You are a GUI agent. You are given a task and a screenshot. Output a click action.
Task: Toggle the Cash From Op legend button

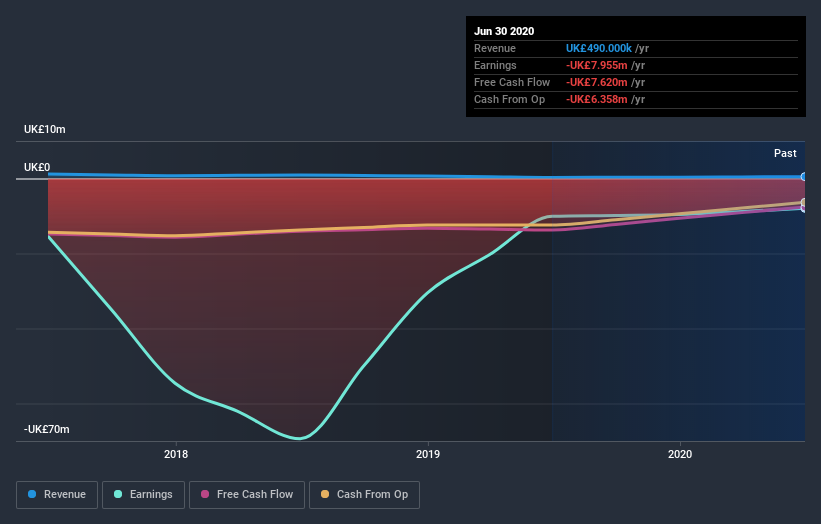(364, 495)
